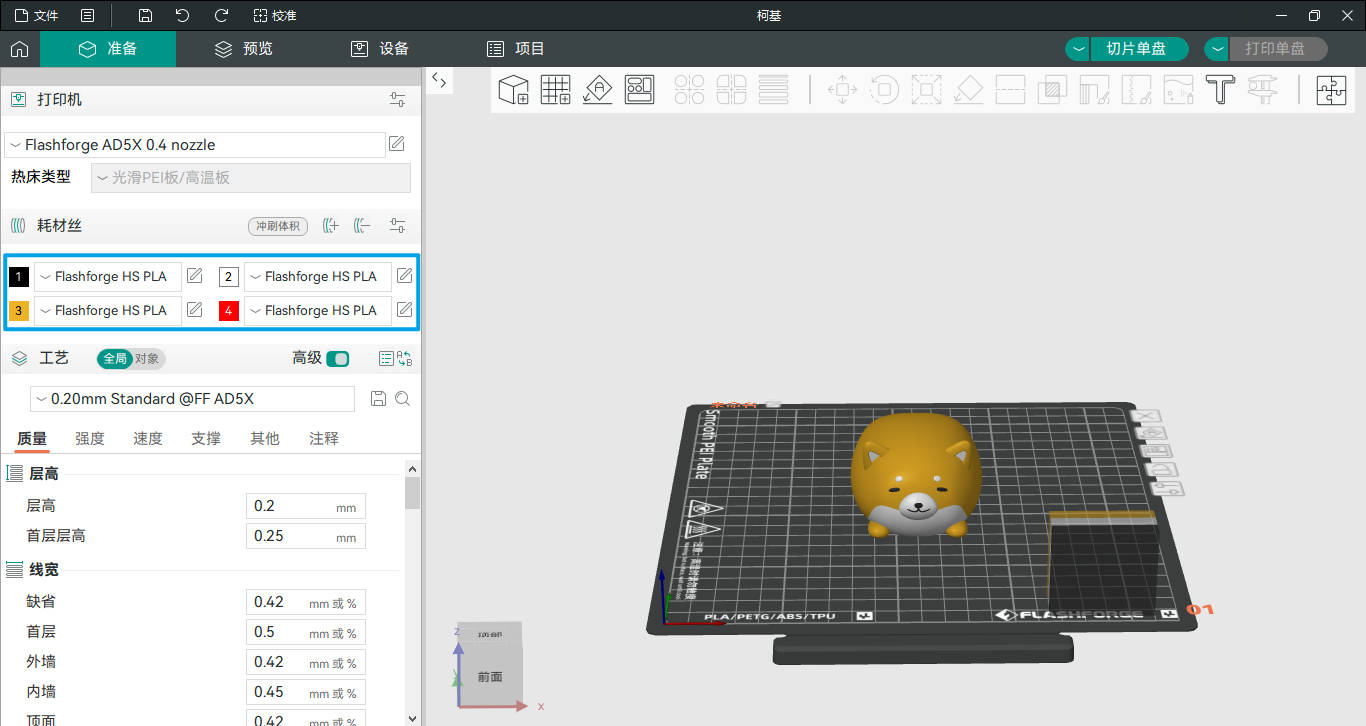Open Assembly view puzzle icon

[x=1331, y=90]
